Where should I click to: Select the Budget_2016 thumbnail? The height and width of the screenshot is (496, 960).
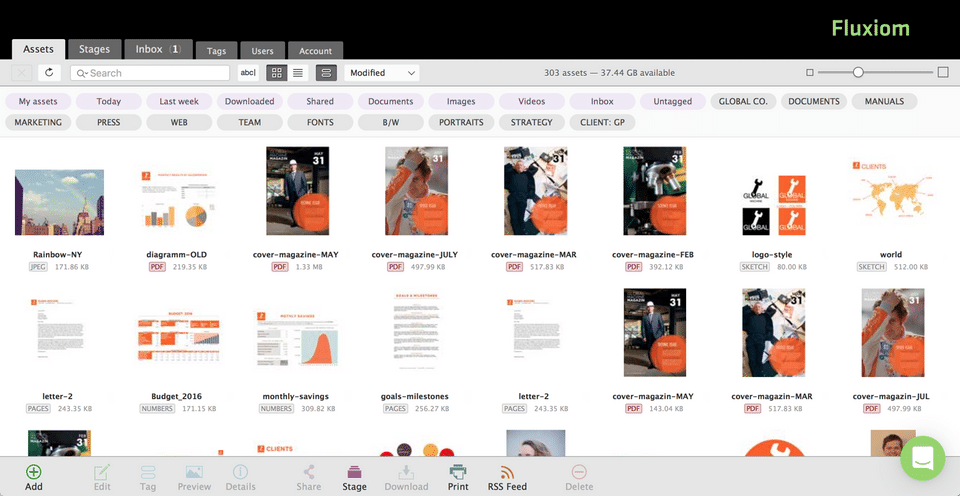(x=178, y=337)
